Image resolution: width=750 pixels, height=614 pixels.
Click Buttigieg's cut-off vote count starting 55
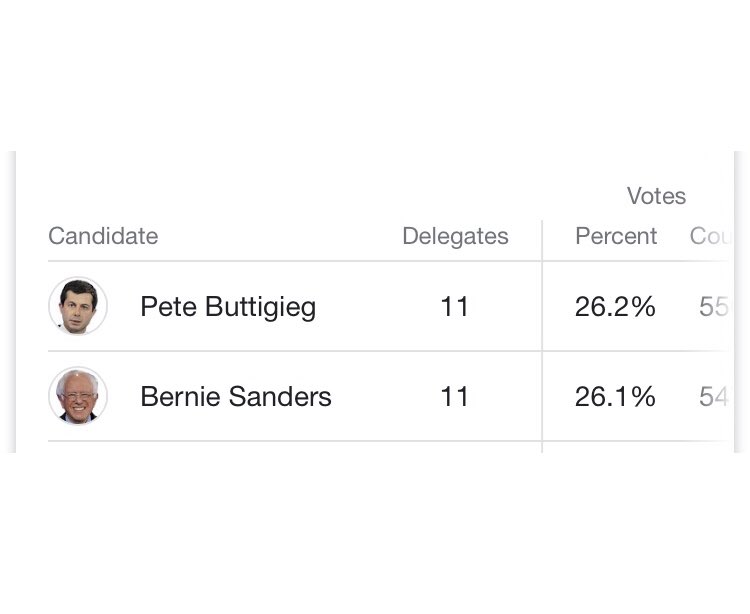coord(713,306)
